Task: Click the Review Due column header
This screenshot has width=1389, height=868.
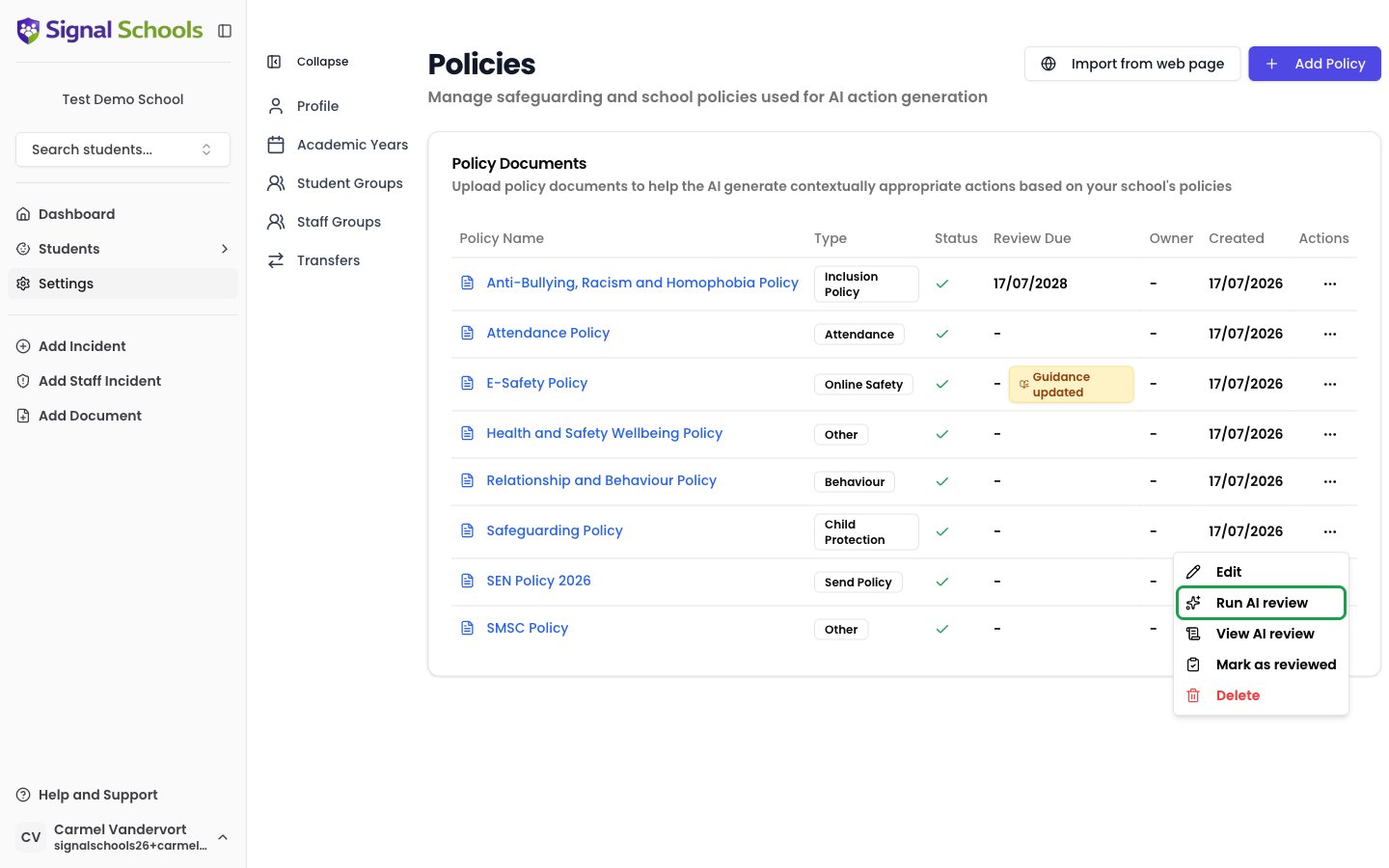Action: (1032, 238)
